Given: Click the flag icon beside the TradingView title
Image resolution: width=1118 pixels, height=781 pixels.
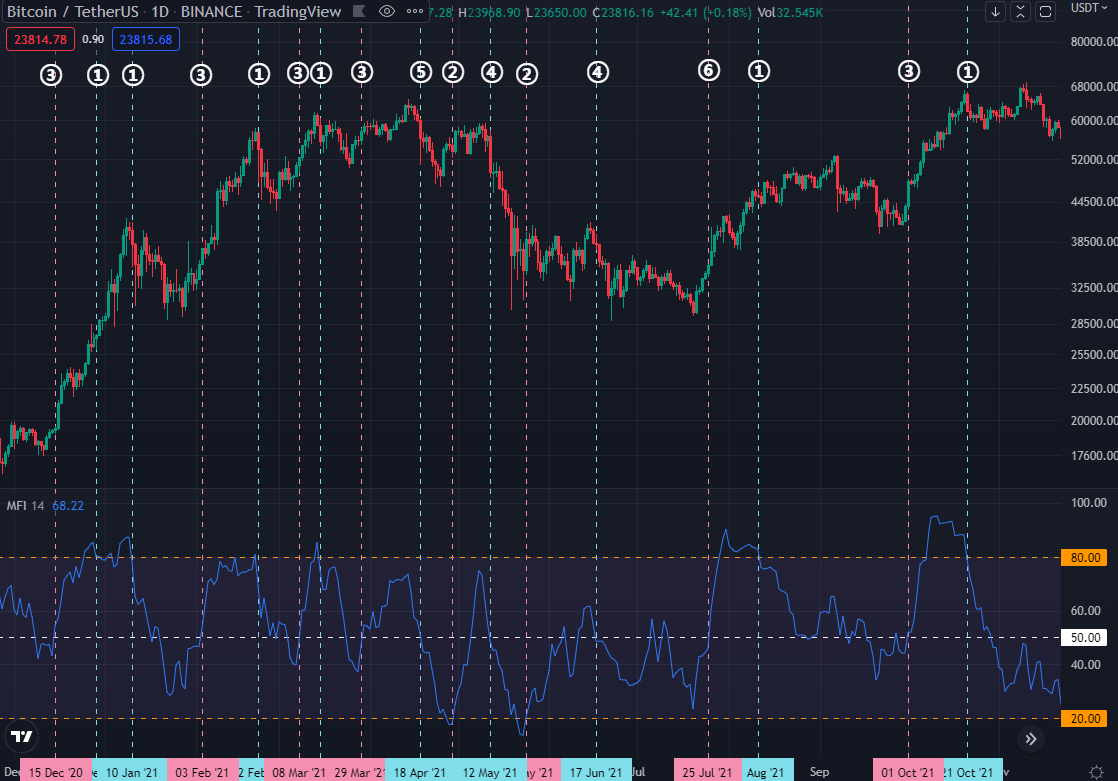Looking at the screenshot, I should tap(359, 11).
